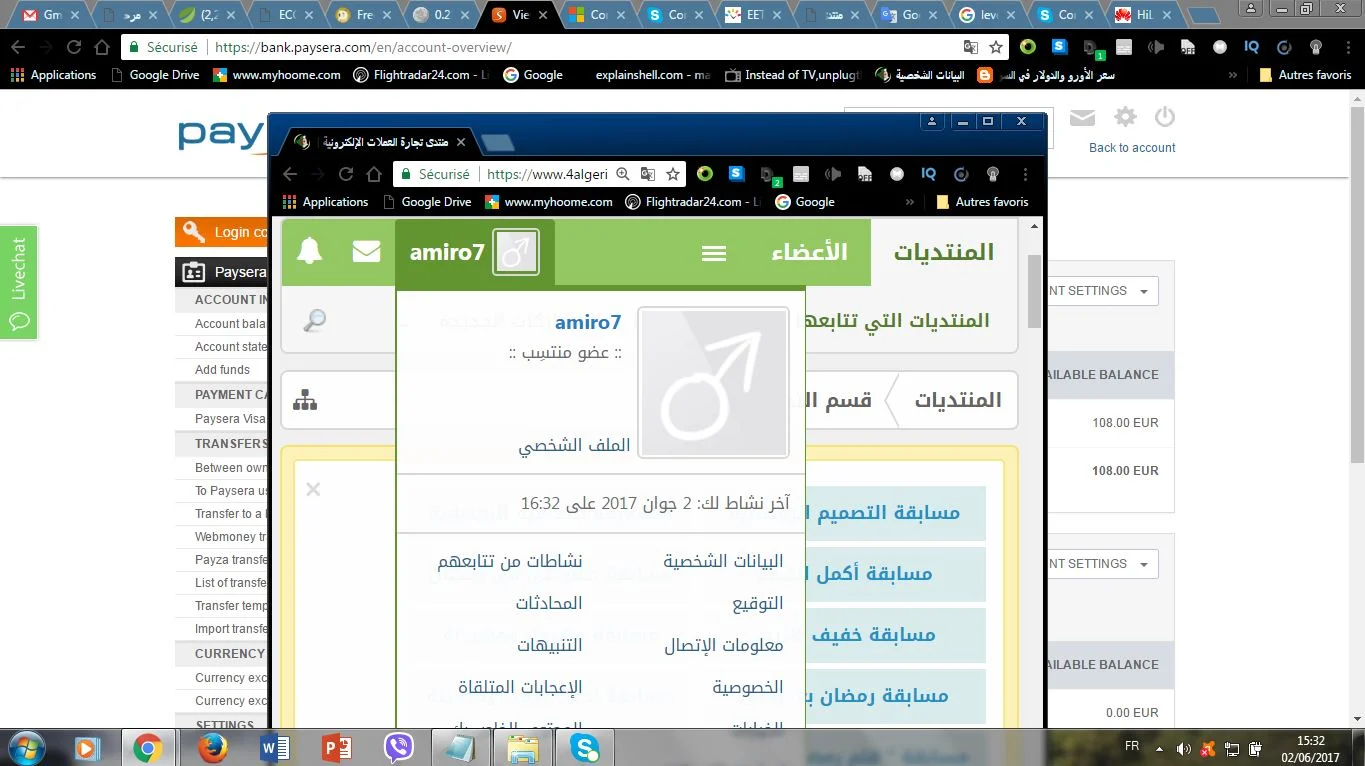This screenshot has width=1365, height=766.
Task: Click the amiro7 profile avatar thumbnail
Action: tap(713, 381)
